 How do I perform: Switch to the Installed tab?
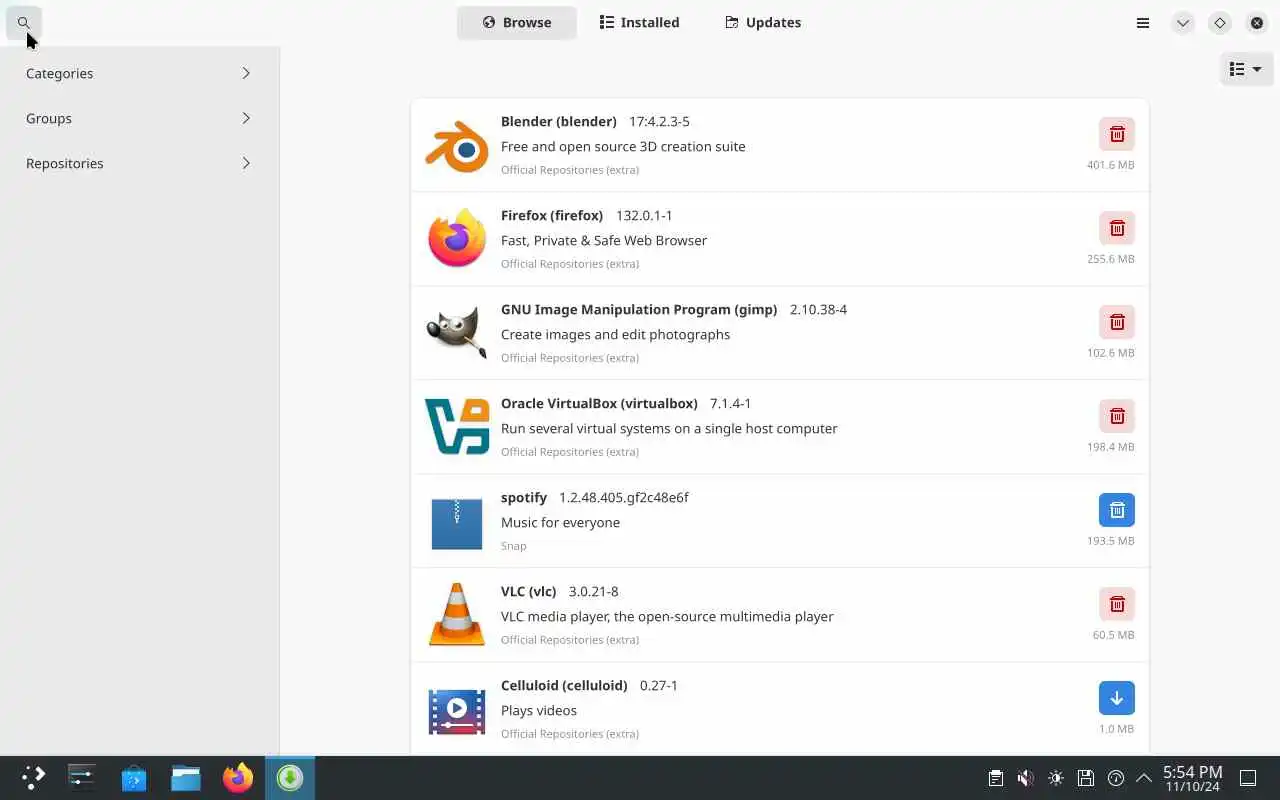coord(639,22)
